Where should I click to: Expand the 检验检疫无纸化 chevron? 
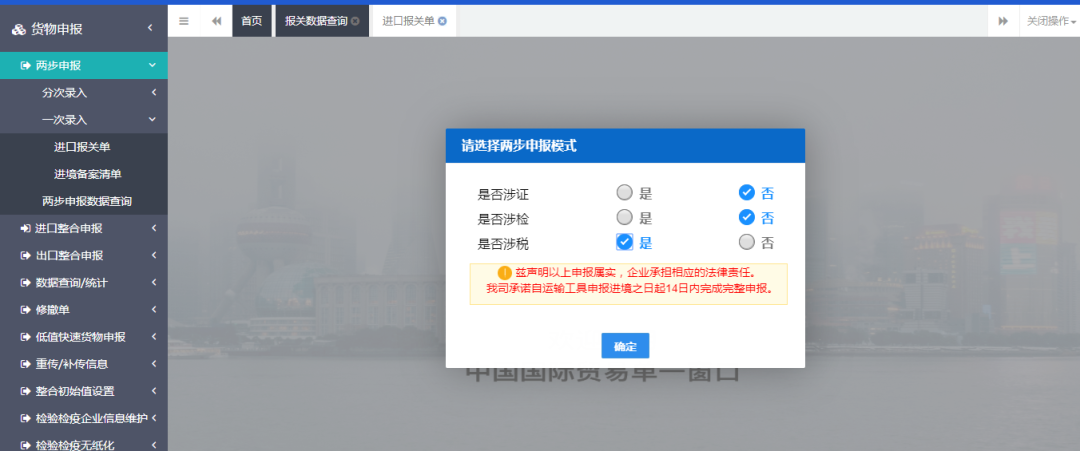(154, 445)
